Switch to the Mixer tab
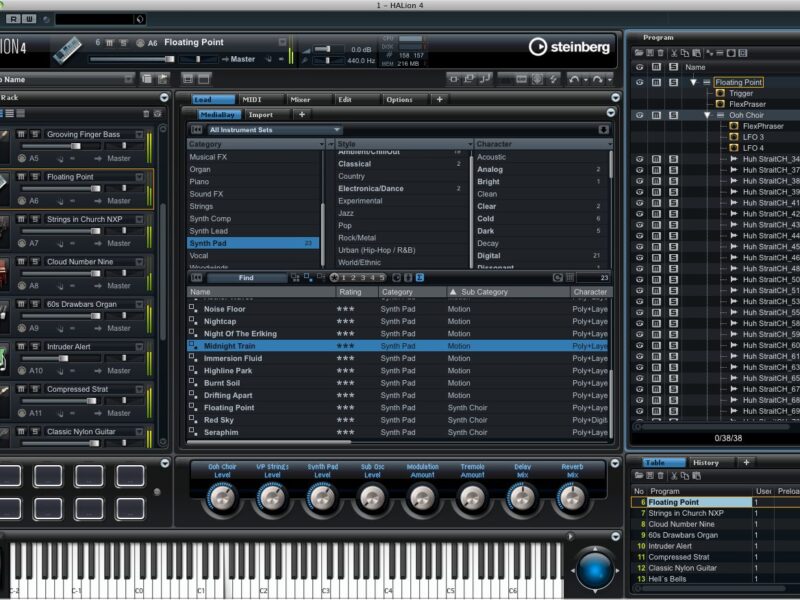Image resolution: width=800 pixels, height=600 pixels. click(x=300, y=99)
